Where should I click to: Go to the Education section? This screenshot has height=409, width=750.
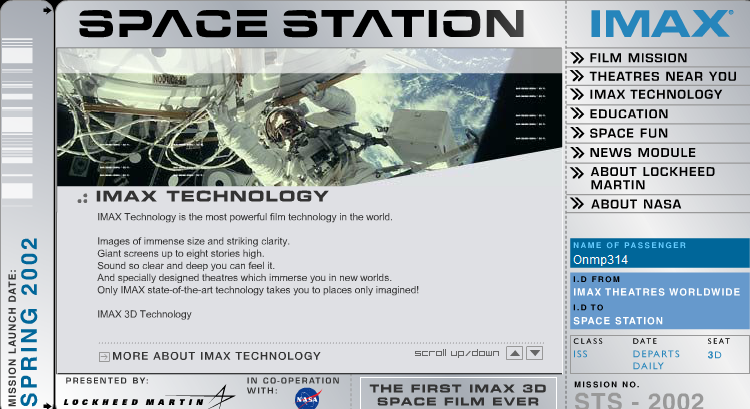click(629, 114)
